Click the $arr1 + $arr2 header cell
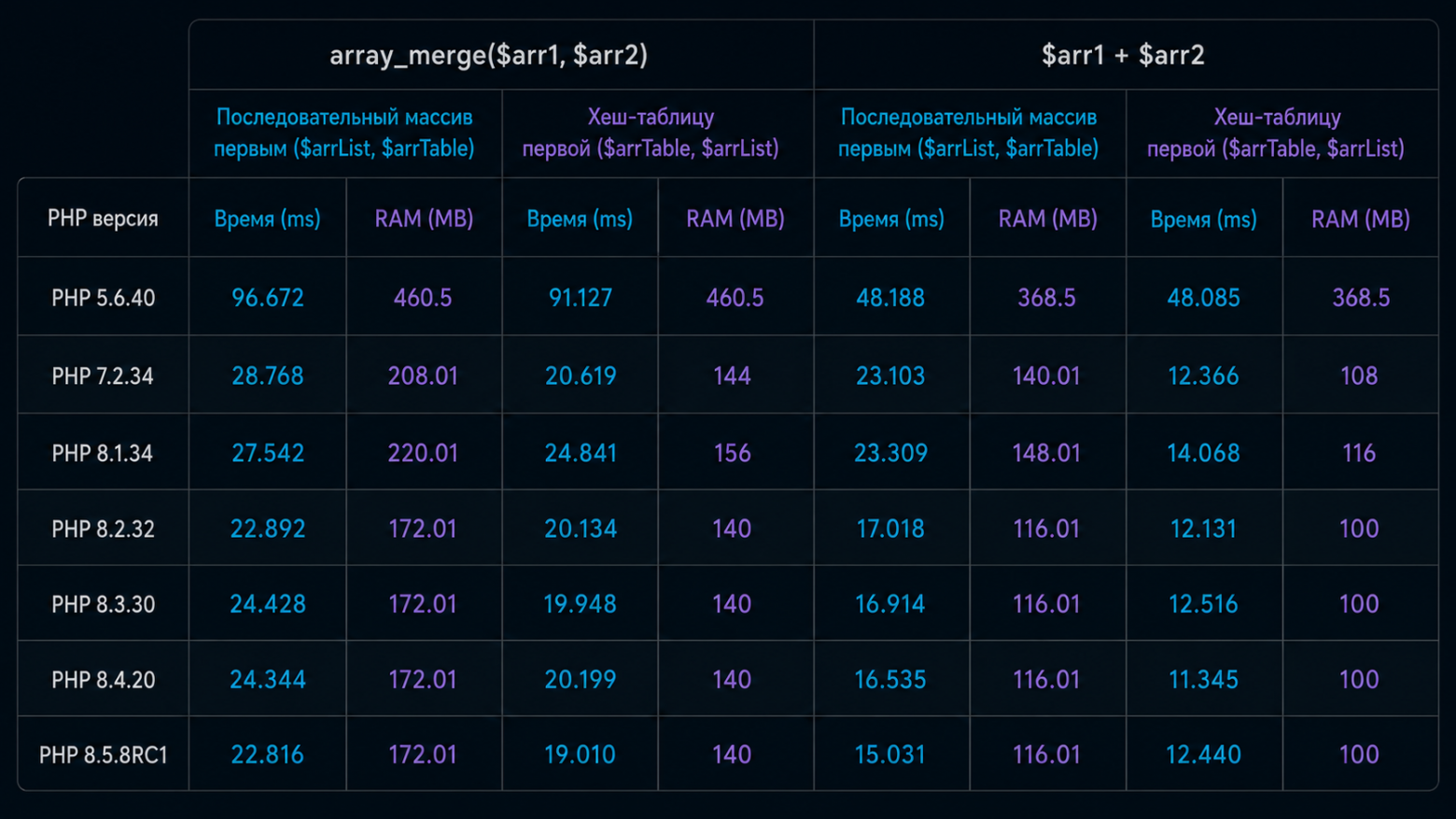The height and width of the screenshot is (819, 1456). (x=1126, y=55)
